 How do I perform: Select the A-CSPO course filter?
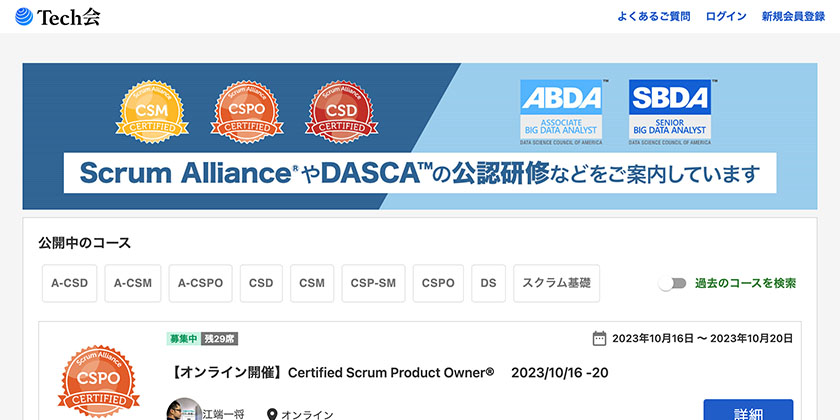pyautogui.click(x=201, y=283)
